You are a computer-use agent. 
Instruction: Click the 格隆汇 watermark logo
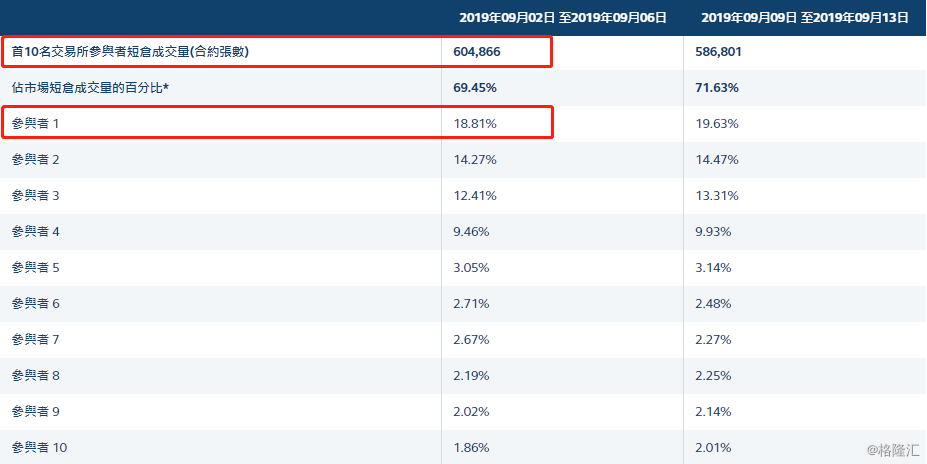tap(893, 450)
